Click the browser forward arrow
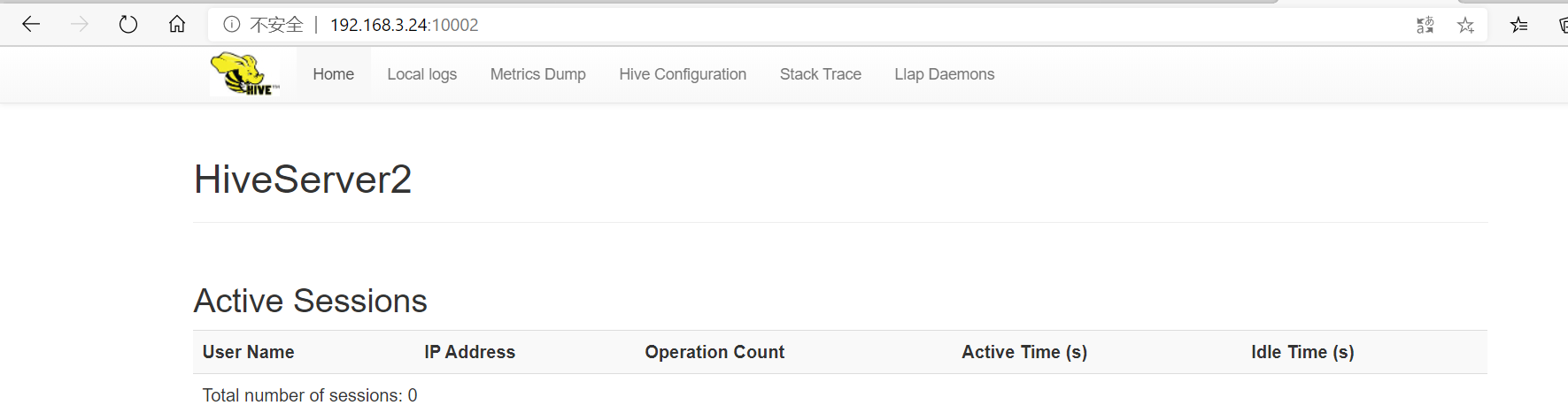The height and width of the screenshot is (413, 1568). [x=80, y=25]
